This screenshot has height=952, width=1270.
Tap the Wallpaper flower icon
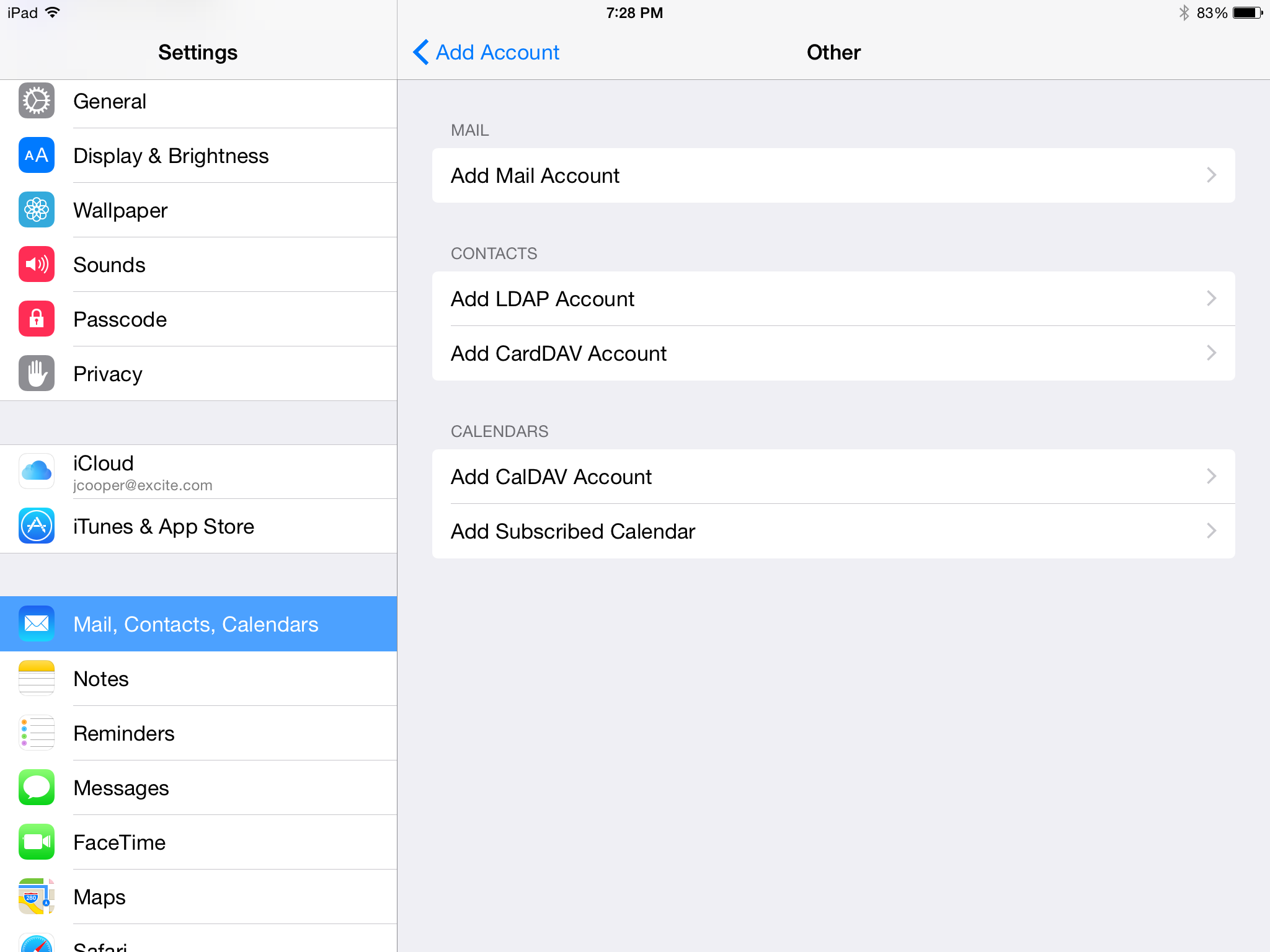pos(37,210)
